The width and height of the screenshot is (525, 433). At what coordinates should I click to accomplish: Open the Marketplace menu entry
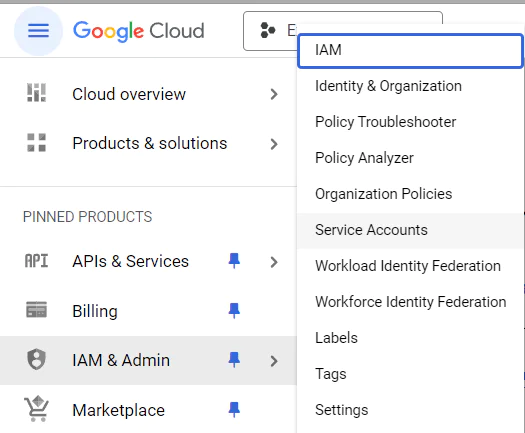(x=148, y=410)
